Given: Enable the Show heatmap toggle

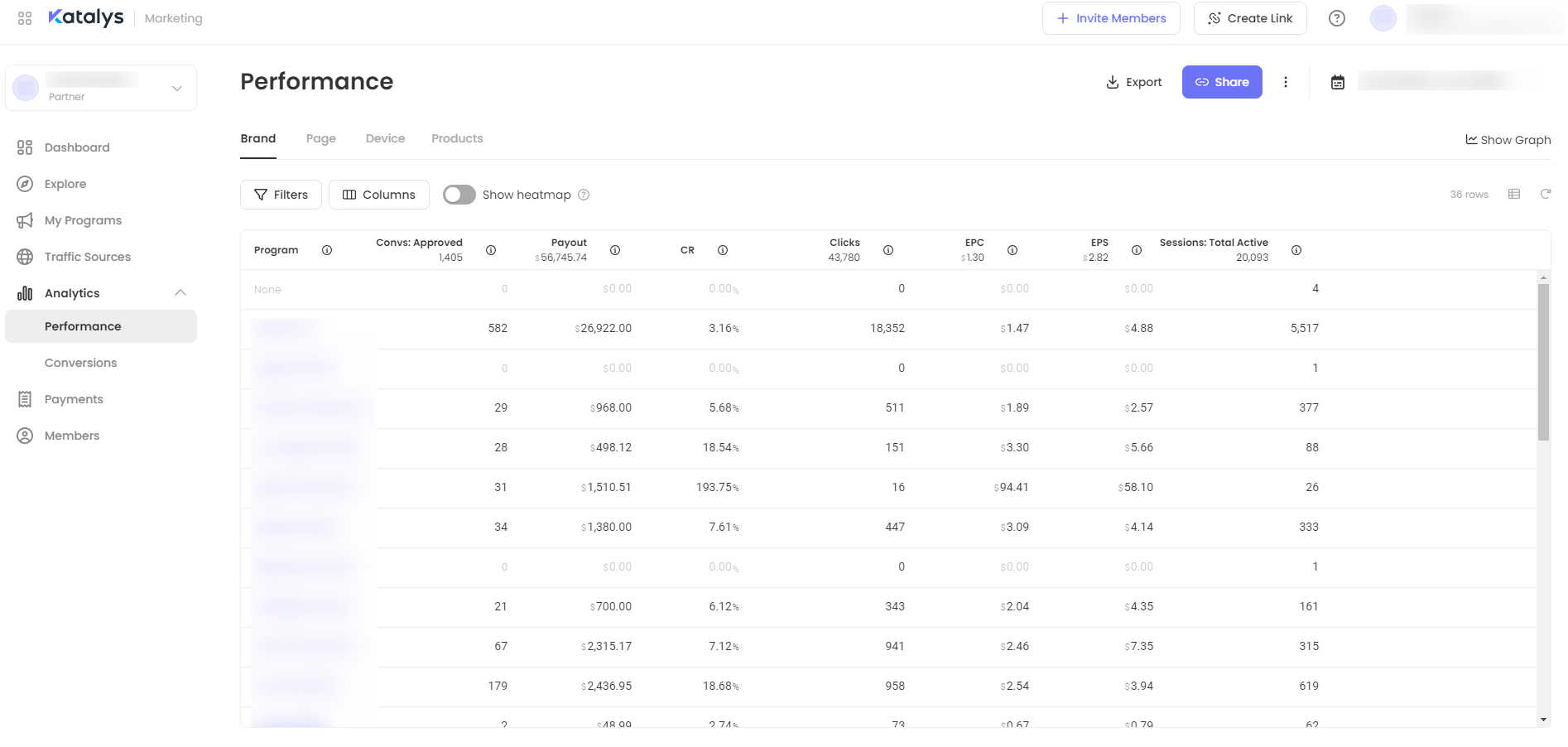Looking at the screenshot, I should pyautogui.click(x=459, y=195).
